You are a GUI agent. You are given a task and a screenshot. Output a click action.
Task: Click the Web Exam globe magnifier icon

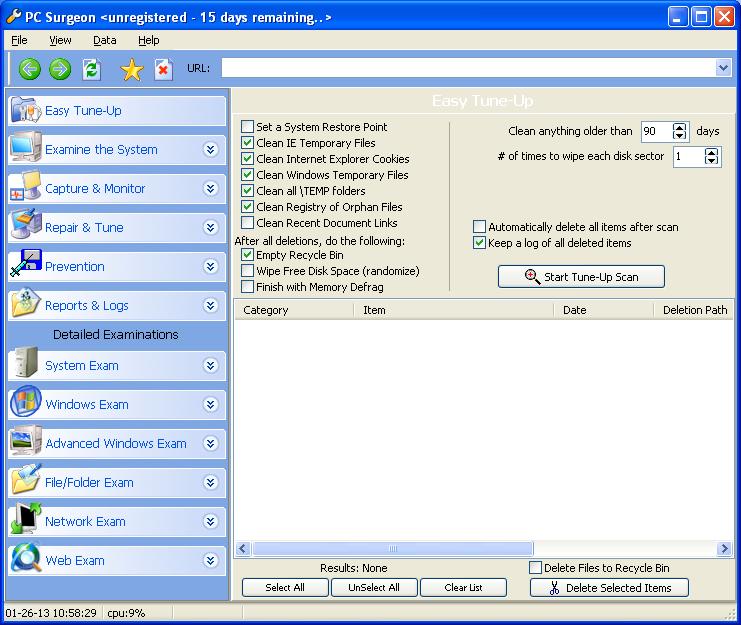click(26, 558)
